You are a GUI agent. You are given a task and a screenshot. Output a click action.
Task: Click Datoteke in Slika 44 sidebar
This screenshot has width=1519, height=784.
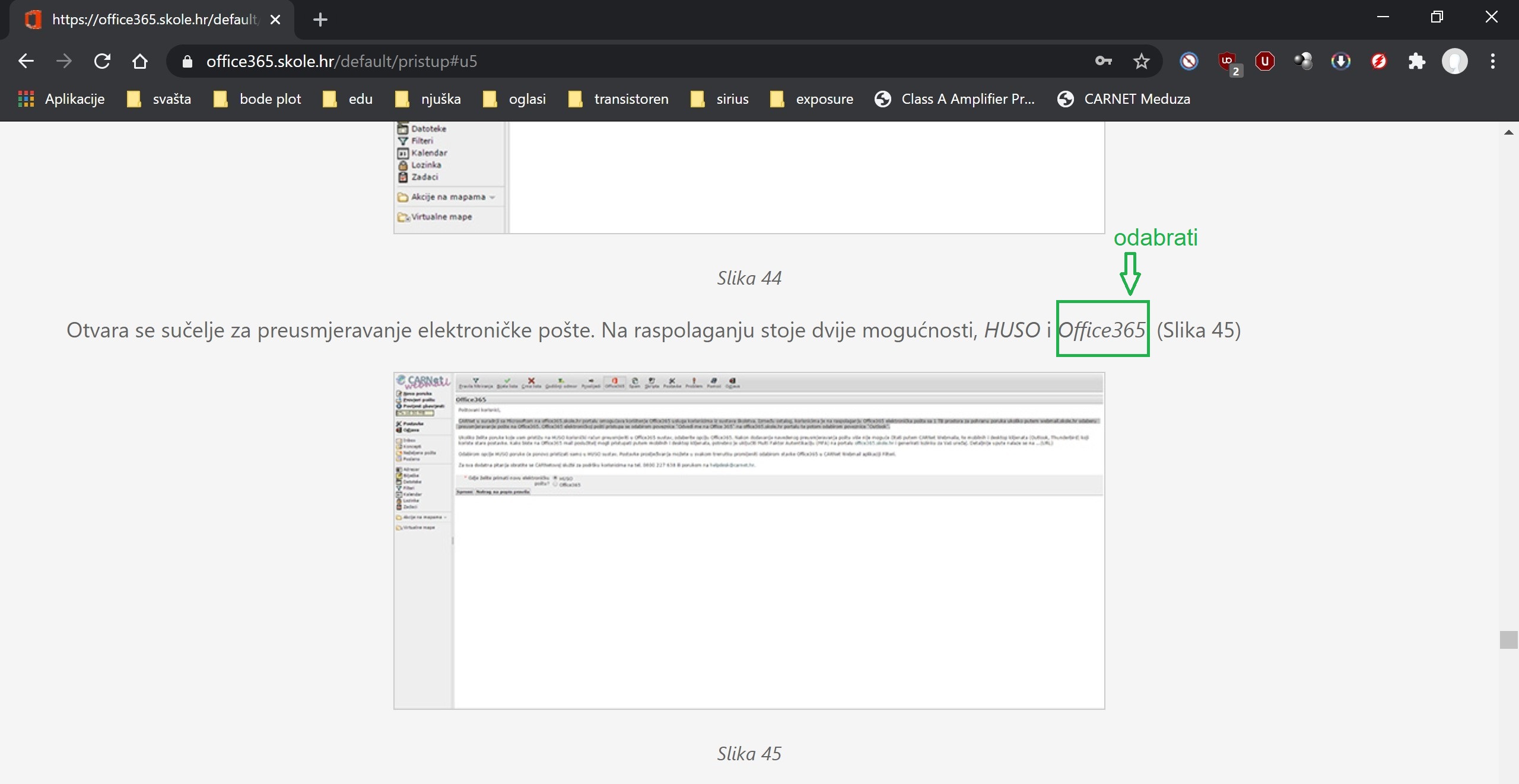click(x=422, y=129)
